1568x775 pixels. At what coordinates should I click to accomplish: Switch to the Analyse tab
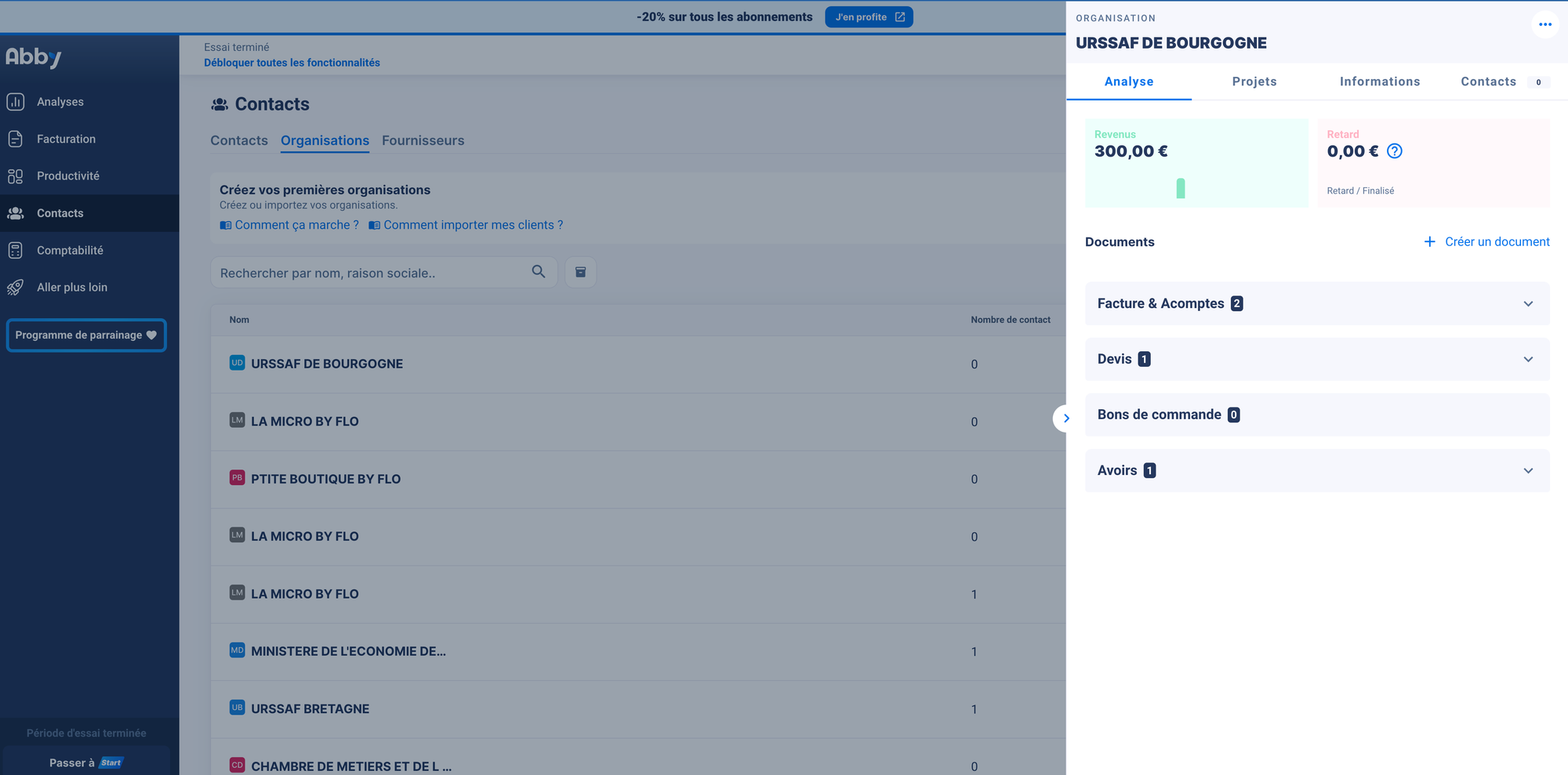point(1129,81)
